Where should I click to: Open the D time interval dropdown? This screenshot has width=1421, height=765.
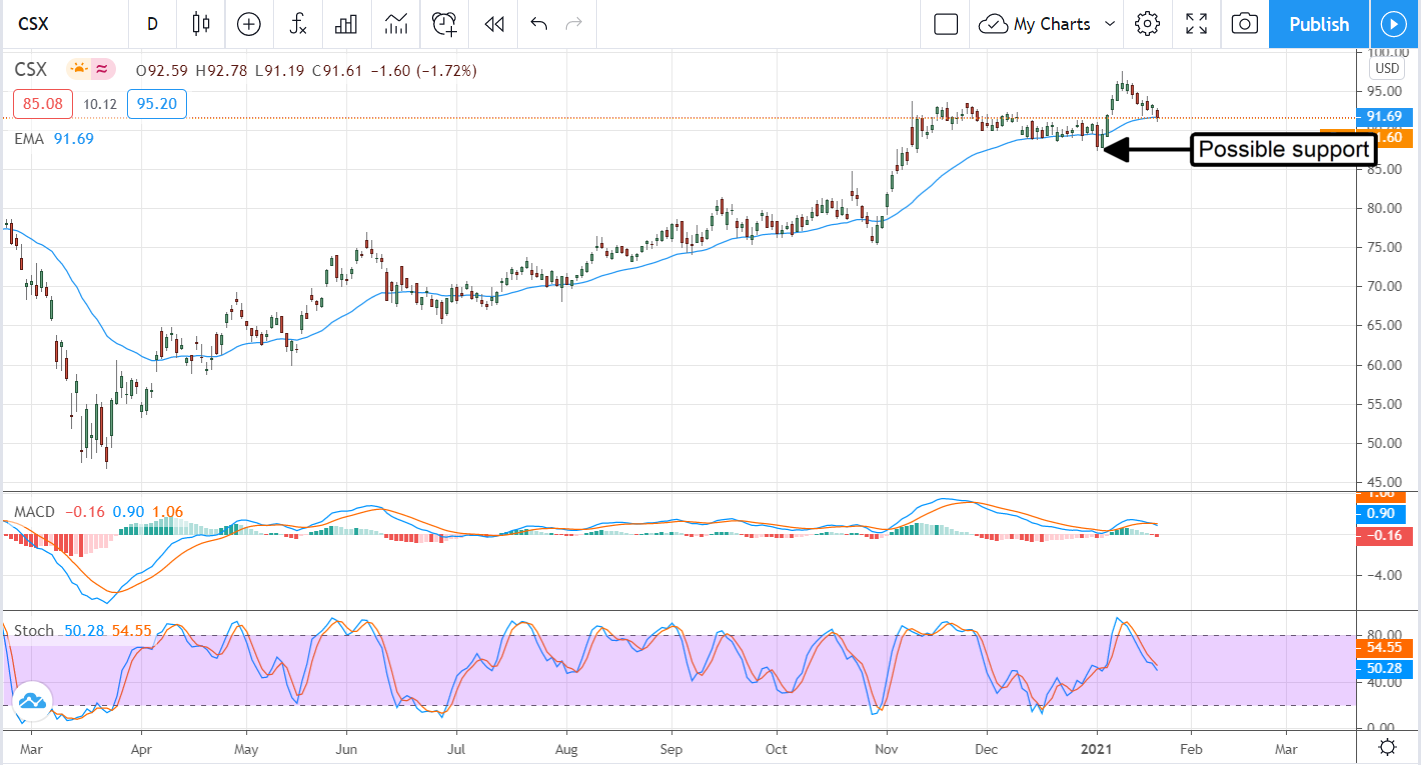pos(152,24)
